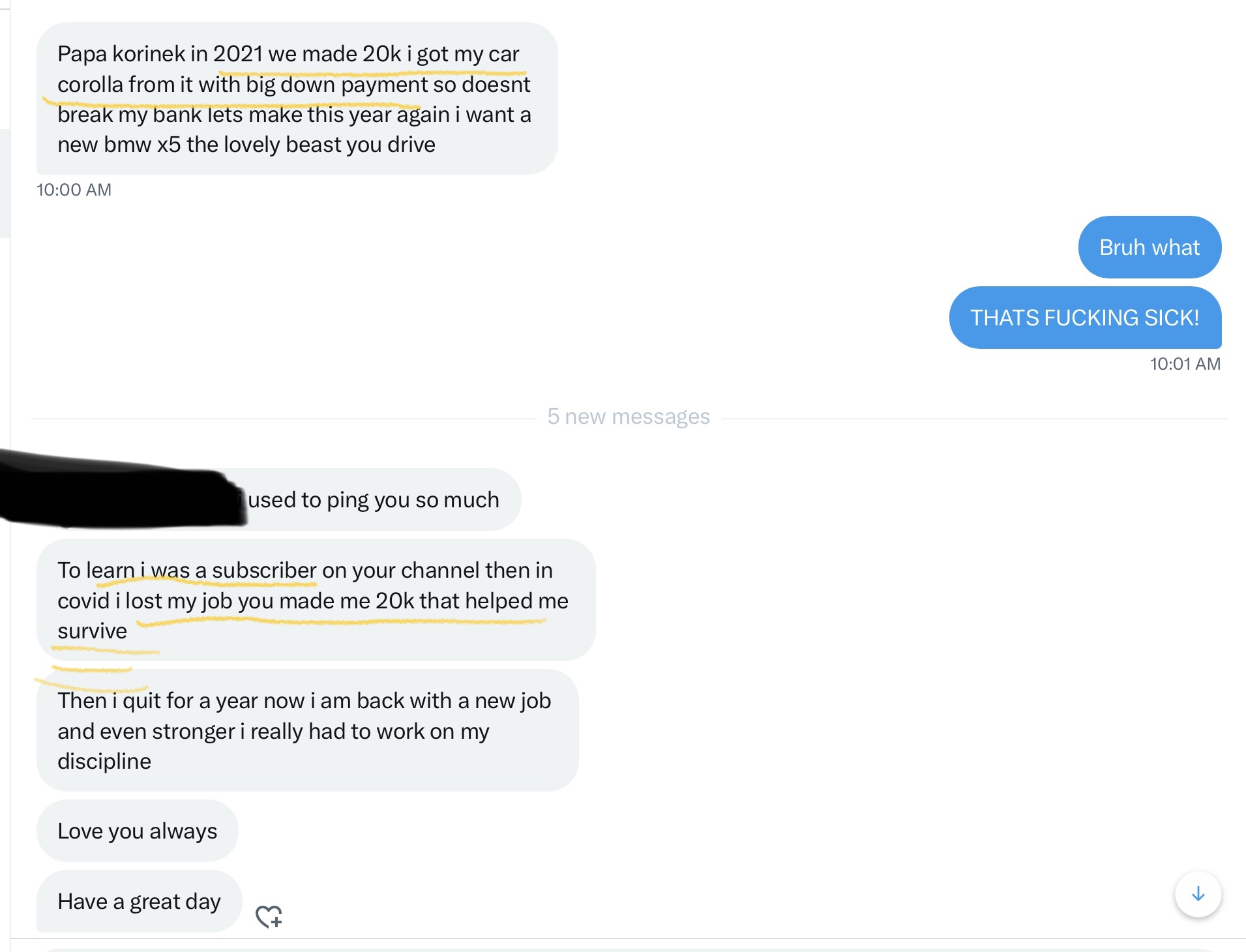The image size is (1246, 952).
Task: Click the 10:00 AM timestamp
Action: point(74,190)
